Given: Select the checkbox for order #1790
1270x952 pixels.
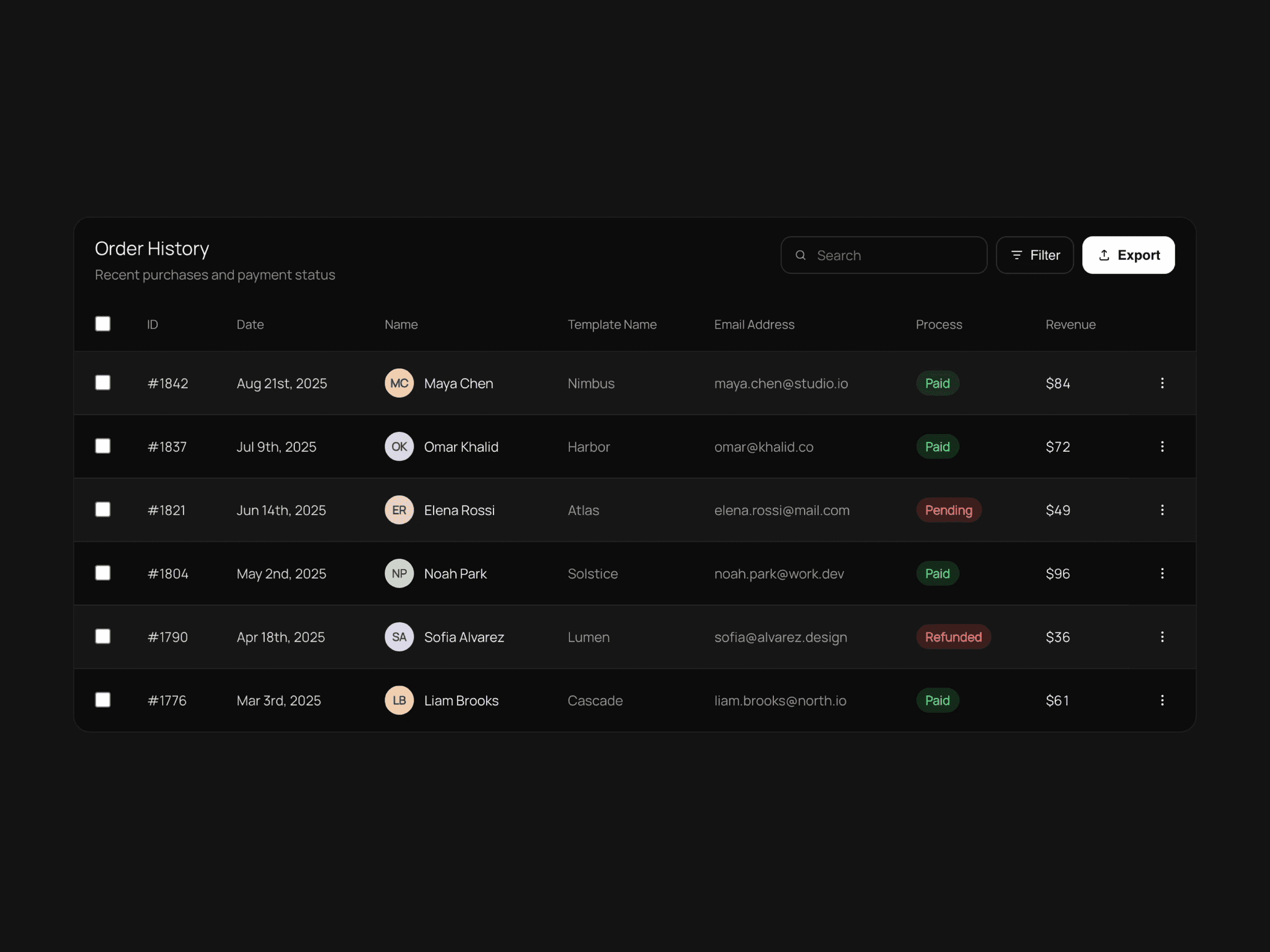Looking at the screenshot, I should (103, 637).
